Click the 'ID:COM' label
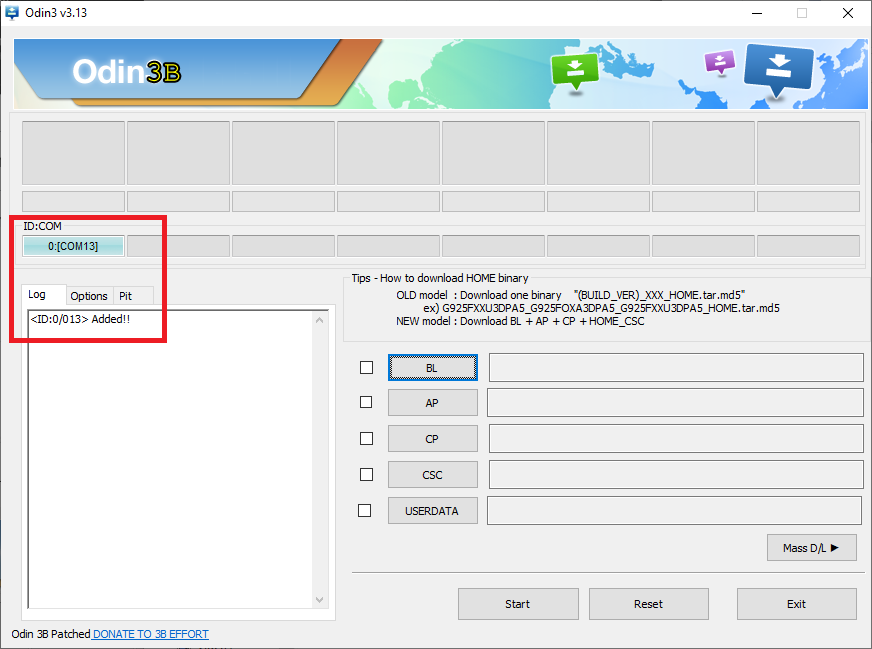The height and width of the screenshot is (649, 872). point(42,226)
